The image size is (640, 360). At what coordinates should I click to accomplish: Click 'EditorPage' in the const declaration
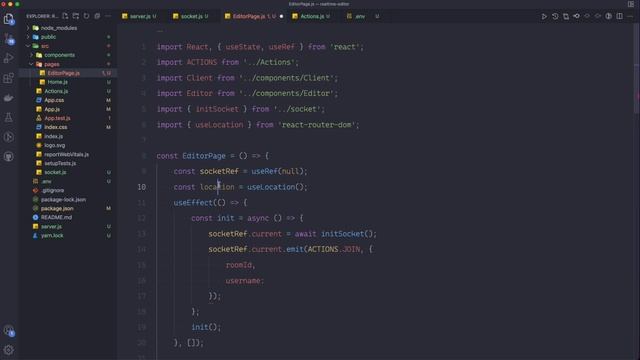coord(204,156)
